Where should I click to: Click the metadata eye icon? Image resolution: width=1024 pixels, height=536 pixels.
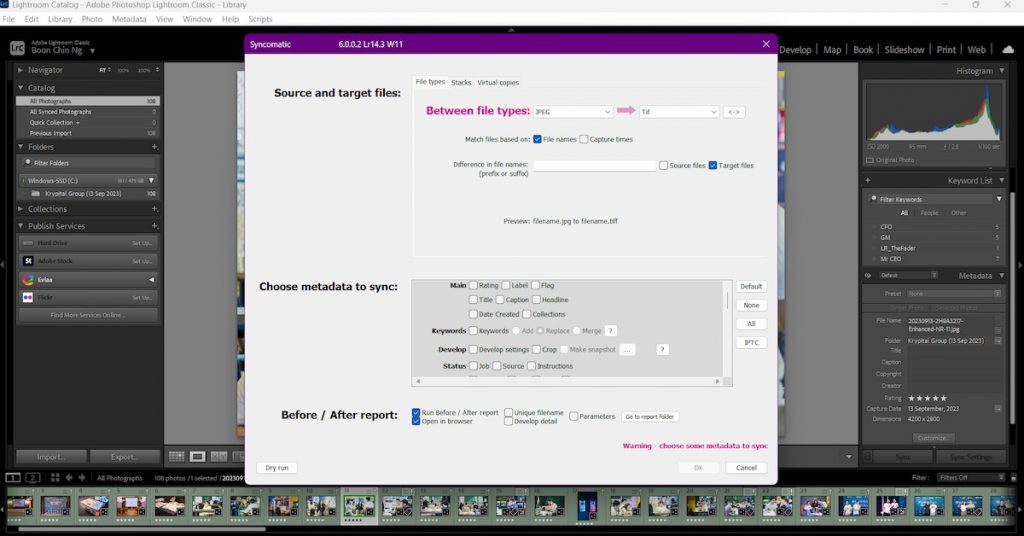coord(868,276)
